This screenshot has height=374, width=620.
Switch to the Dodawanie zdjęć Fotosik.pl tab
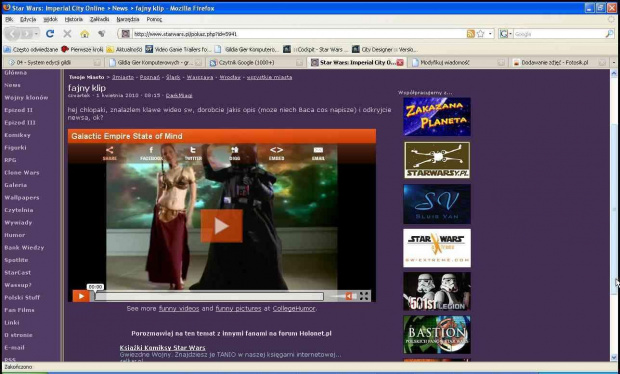(558, 62)
